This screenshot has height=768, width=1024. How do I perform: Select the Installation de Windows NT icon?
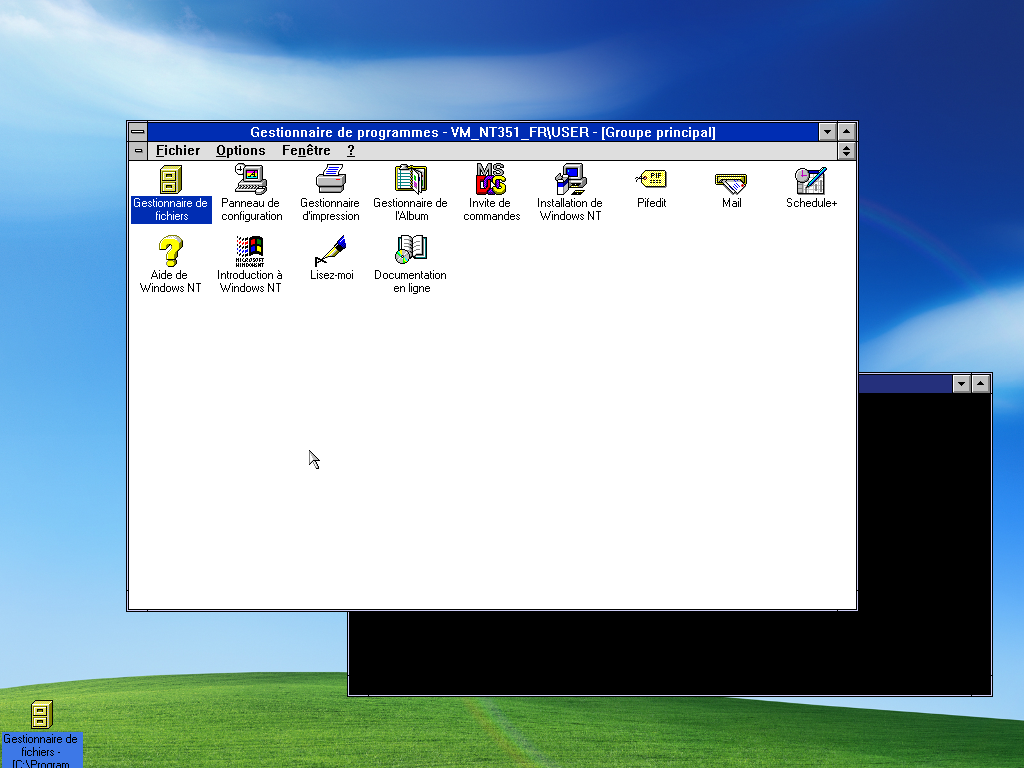pos(570,180)
